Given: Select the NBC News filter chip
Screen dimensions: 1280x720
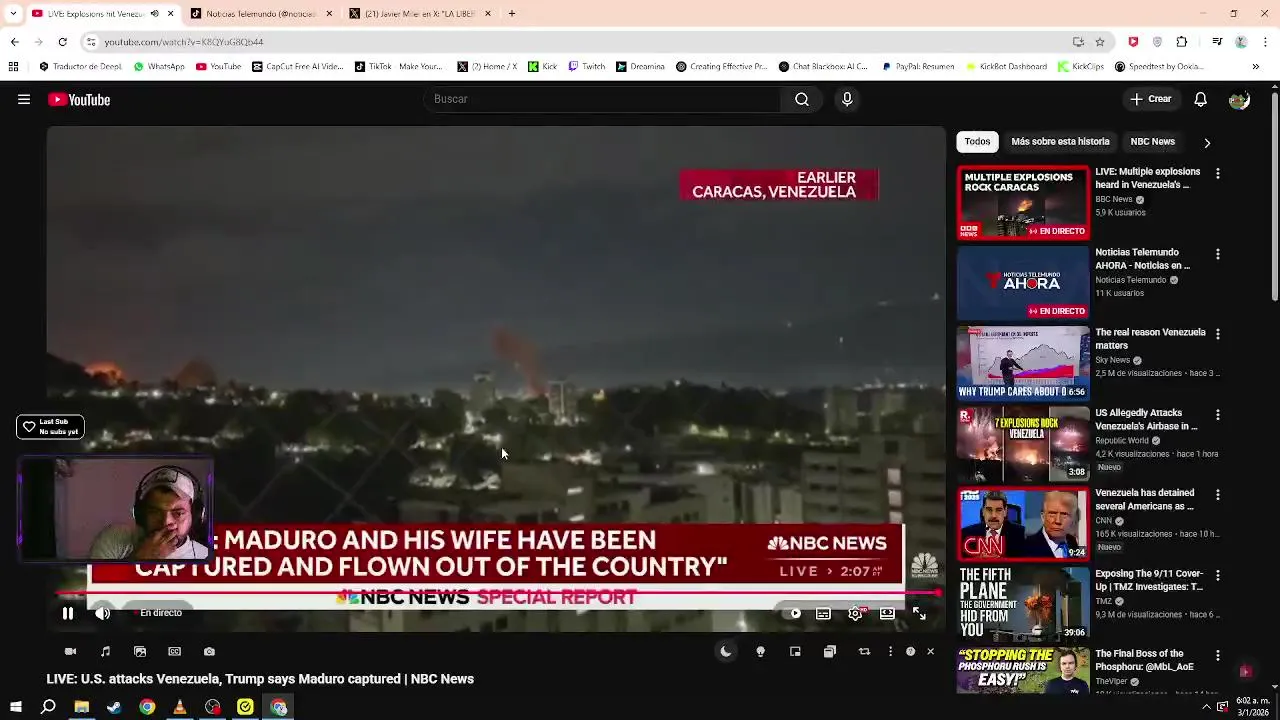Looking at the screenshot, I should point(1152,142).
